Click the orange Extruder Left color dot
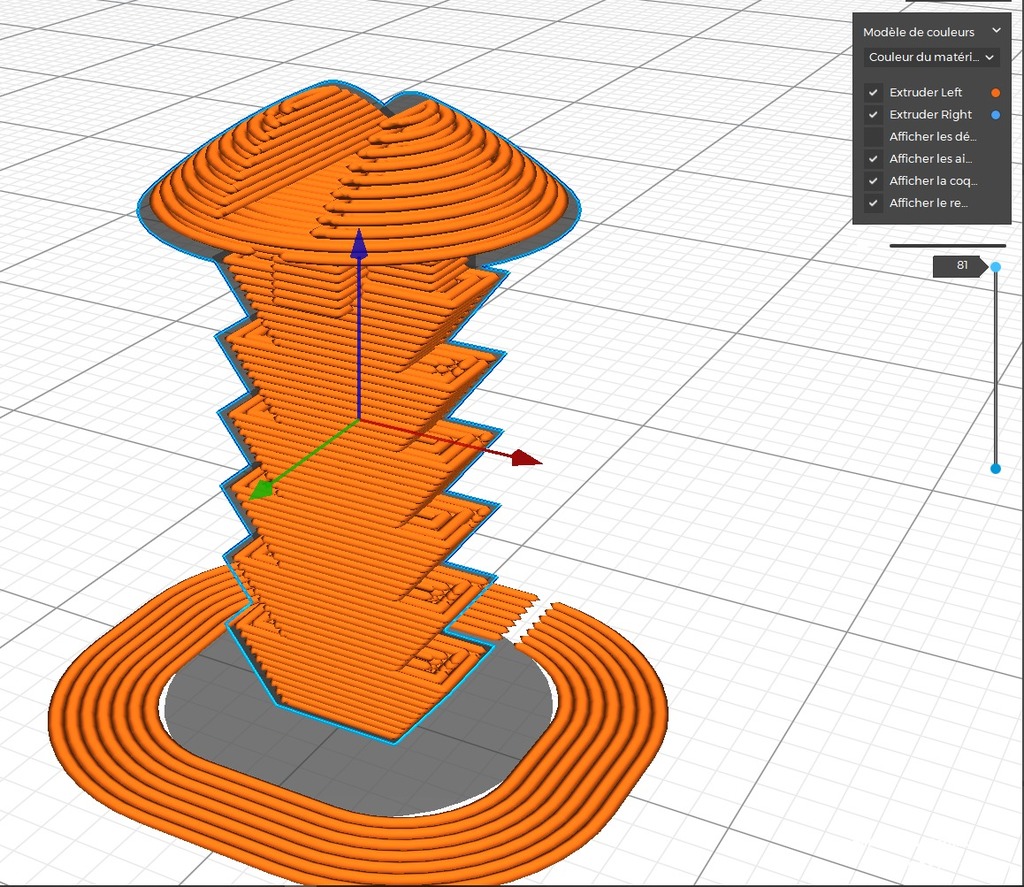 pos(995,93)
